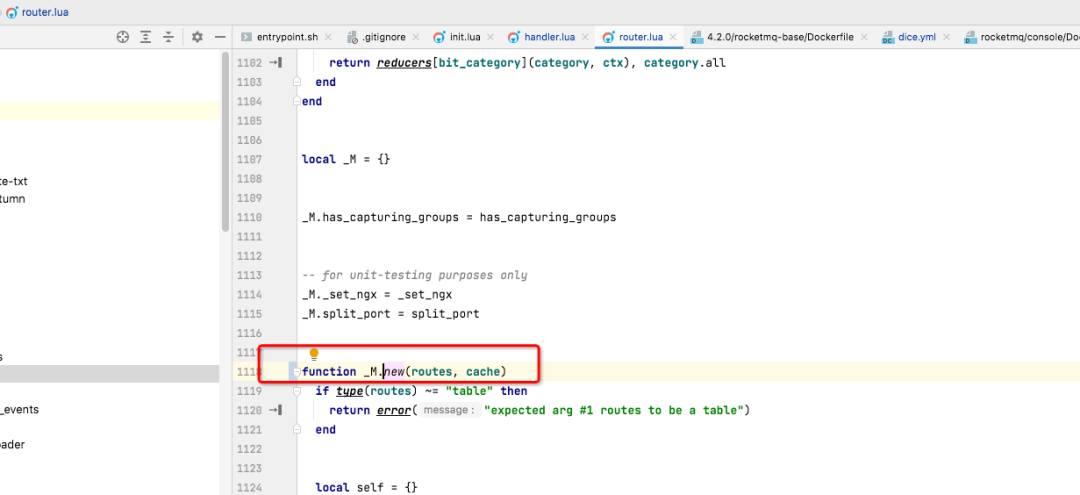Viewport: 1080px width, 495px height.
Task: Click the 'for unit-testing purposes only' comment
Action: [415, 275]
